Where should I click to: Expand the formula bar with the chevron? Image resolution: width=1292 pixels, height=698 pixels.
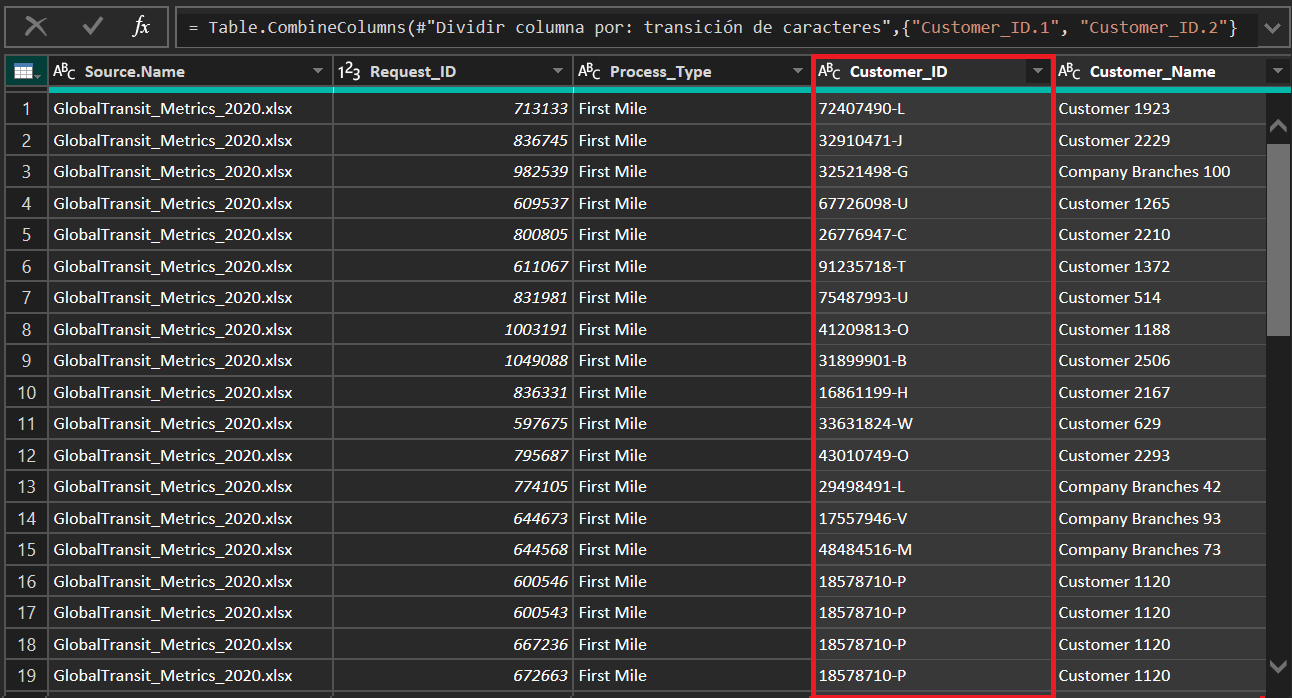coord(1272,28)
